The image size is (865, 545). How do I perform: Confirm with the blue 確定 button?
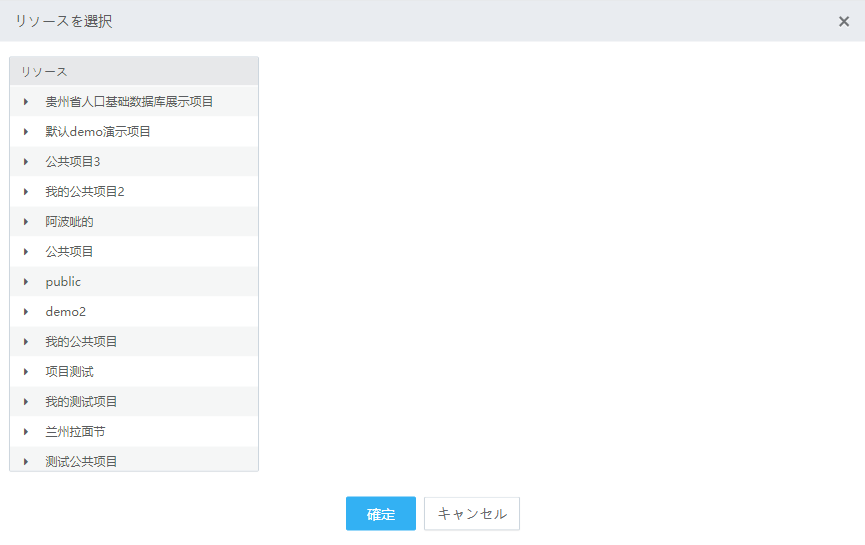pyautogui.click(x=381, y=514)
